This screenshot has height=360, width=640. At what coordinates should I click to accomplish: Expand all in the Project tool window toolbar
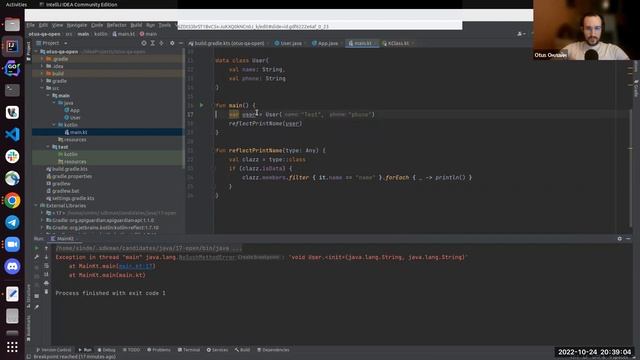click(153, 43)
